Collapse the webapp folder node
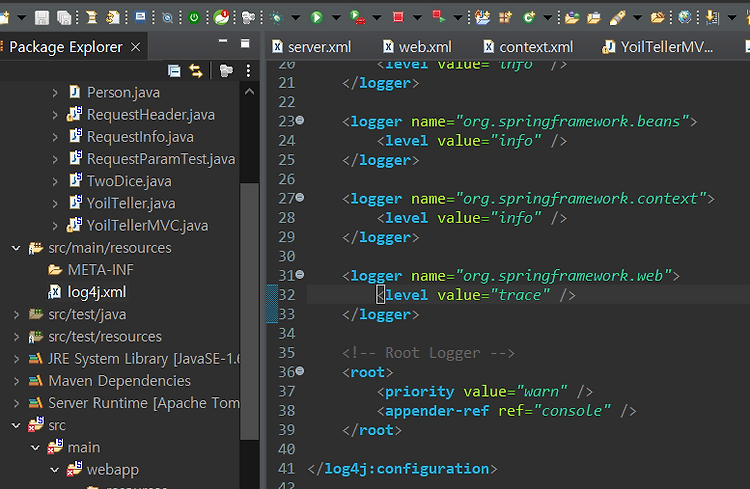This screenshot has height=489, width=750. click(55, 469)
